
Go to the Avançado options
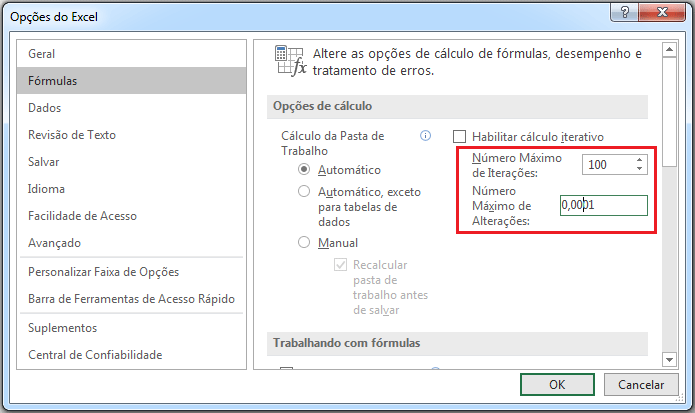click(55, 243)
